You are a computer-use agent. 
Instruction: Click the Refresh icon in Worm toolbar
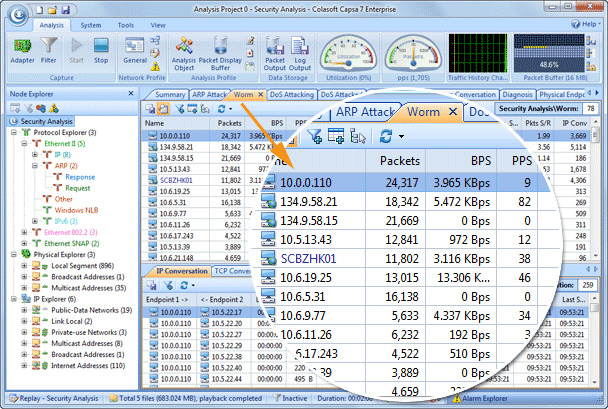(x=221, y=109)
